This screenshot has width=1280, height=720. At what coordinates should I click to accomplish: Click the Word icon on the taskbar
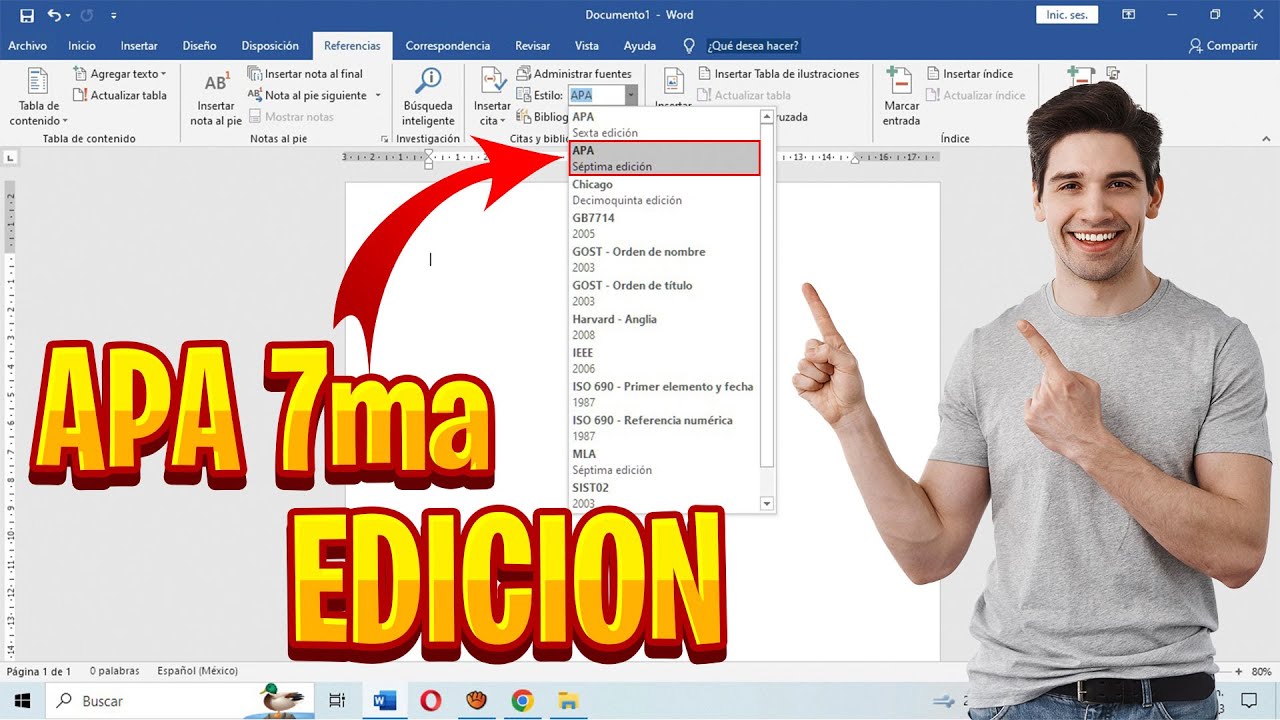[x=384, y=701]
